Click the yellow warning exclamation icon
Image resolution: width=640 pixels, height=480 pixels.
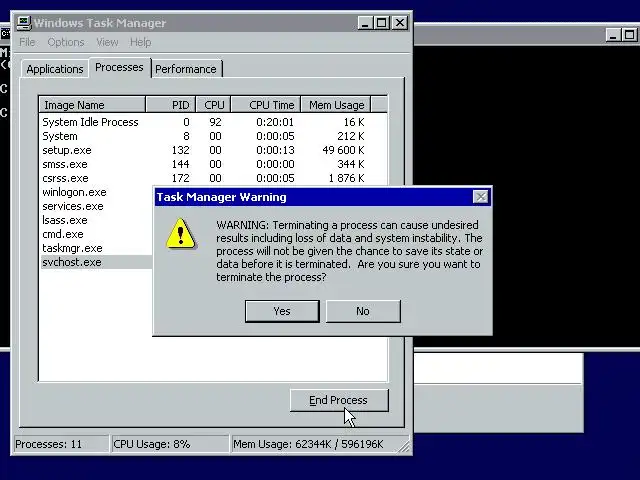click(181, 234)
